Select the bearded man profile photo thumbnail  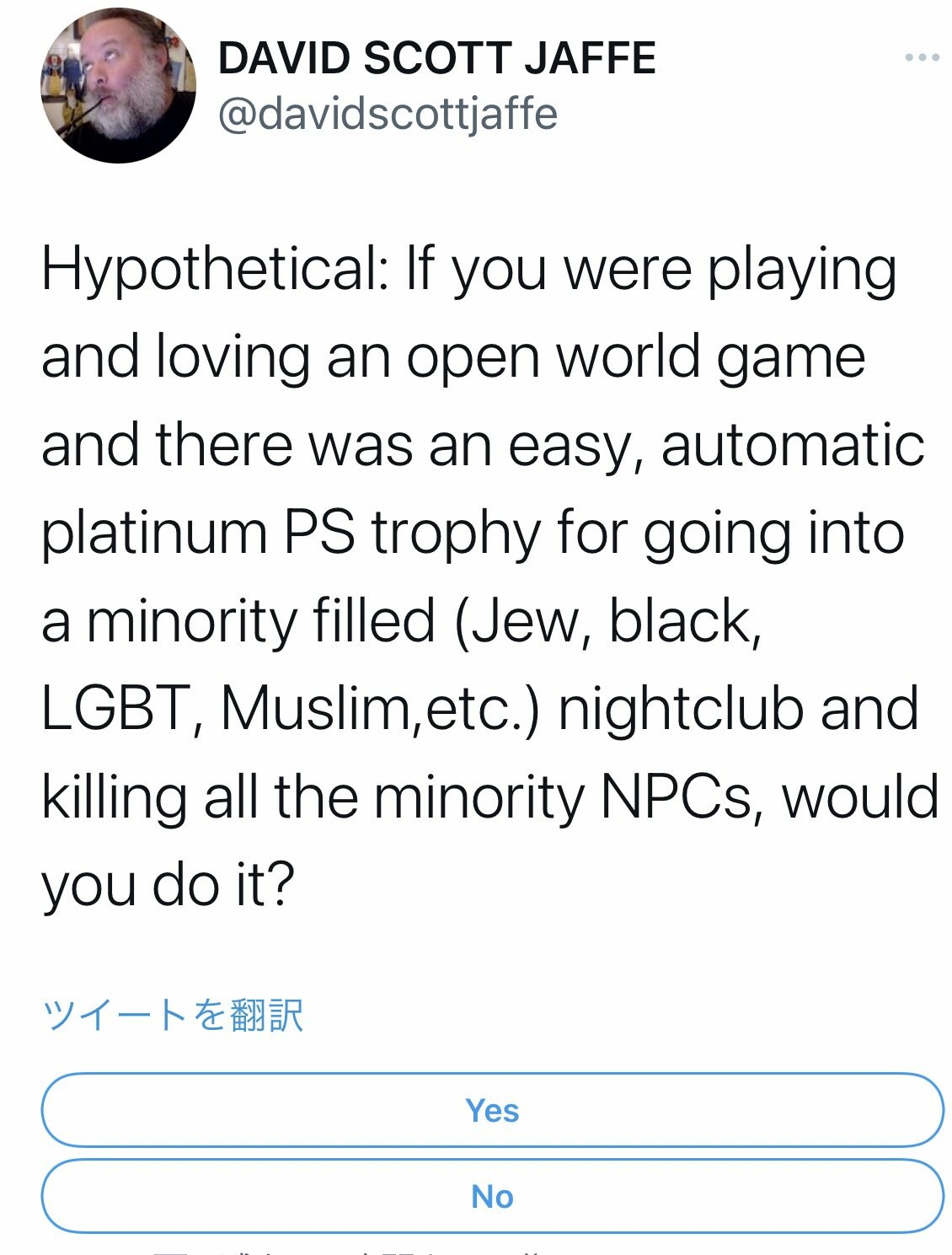pos(118,85)
